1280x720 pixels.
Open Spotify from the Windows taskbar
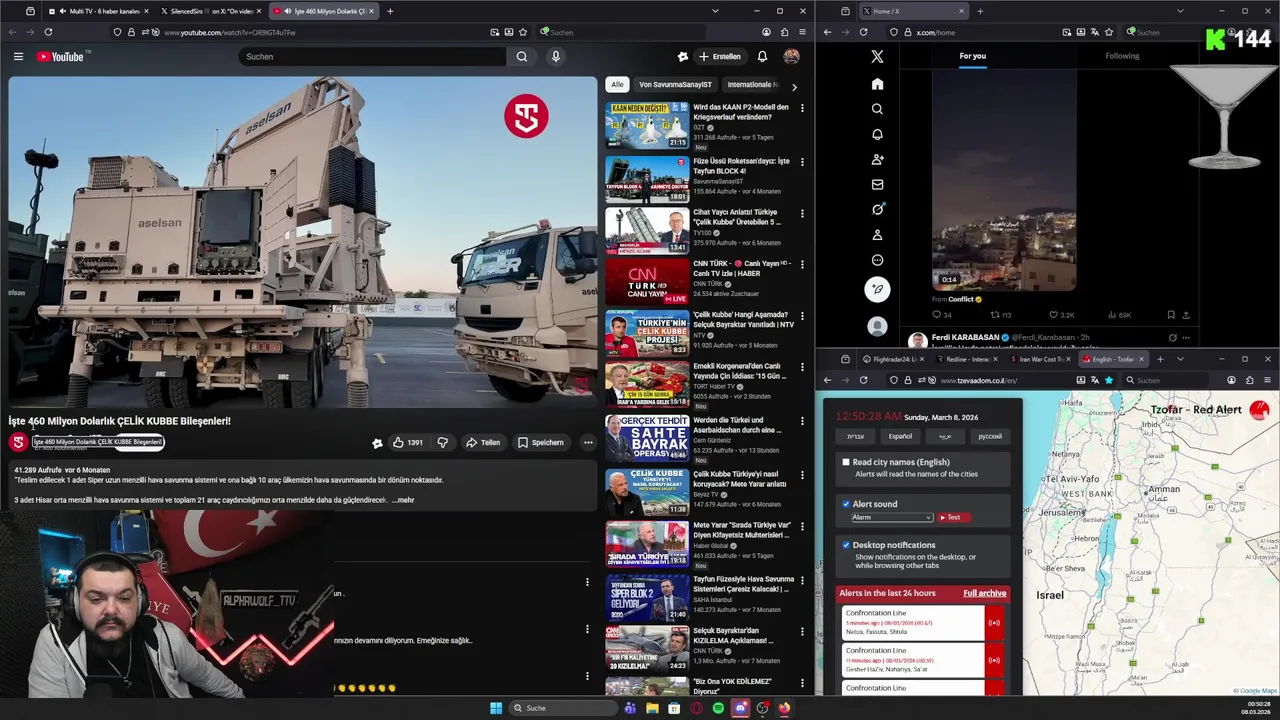(x=718, y=708)
